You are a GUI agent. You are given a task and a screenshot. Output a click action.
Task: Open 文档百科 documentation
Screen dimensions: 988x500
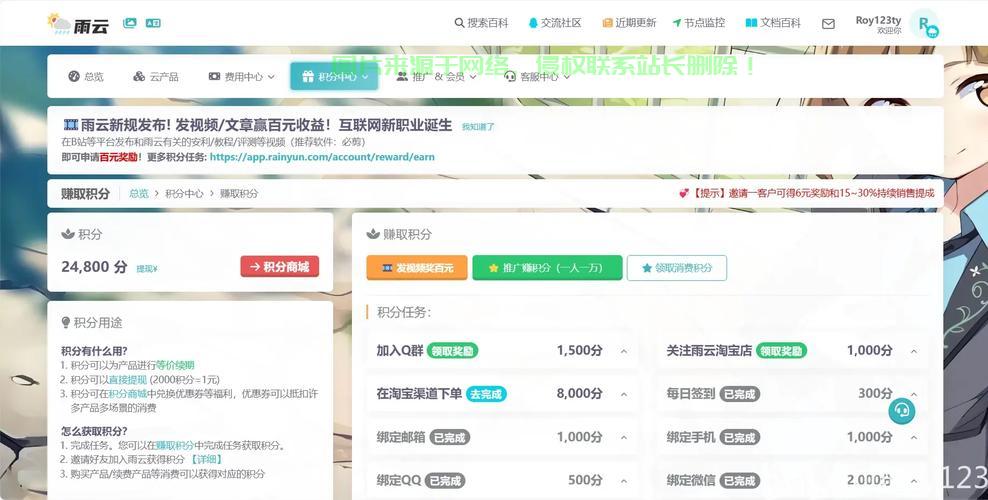pyautogui.click(x=773, y=23)
